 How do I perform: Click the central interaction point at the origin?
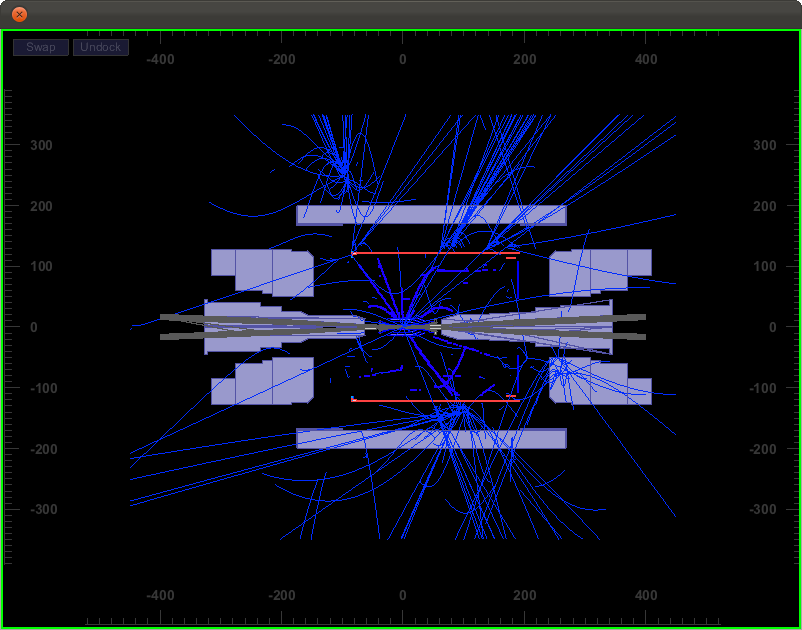click(x=403, y=326)
